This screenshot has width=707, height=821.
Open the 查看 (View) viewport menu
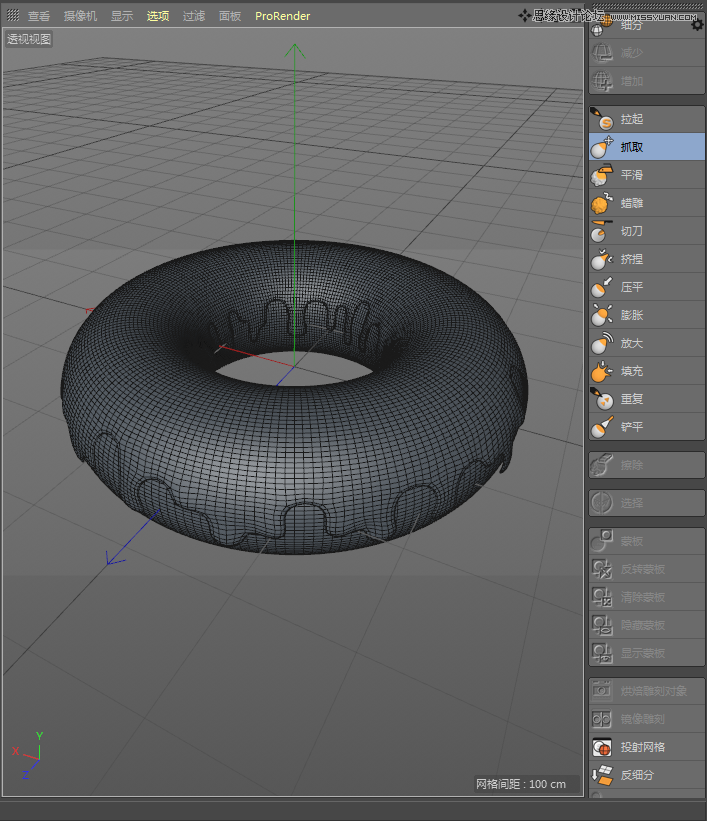click(x=39, y=16)
